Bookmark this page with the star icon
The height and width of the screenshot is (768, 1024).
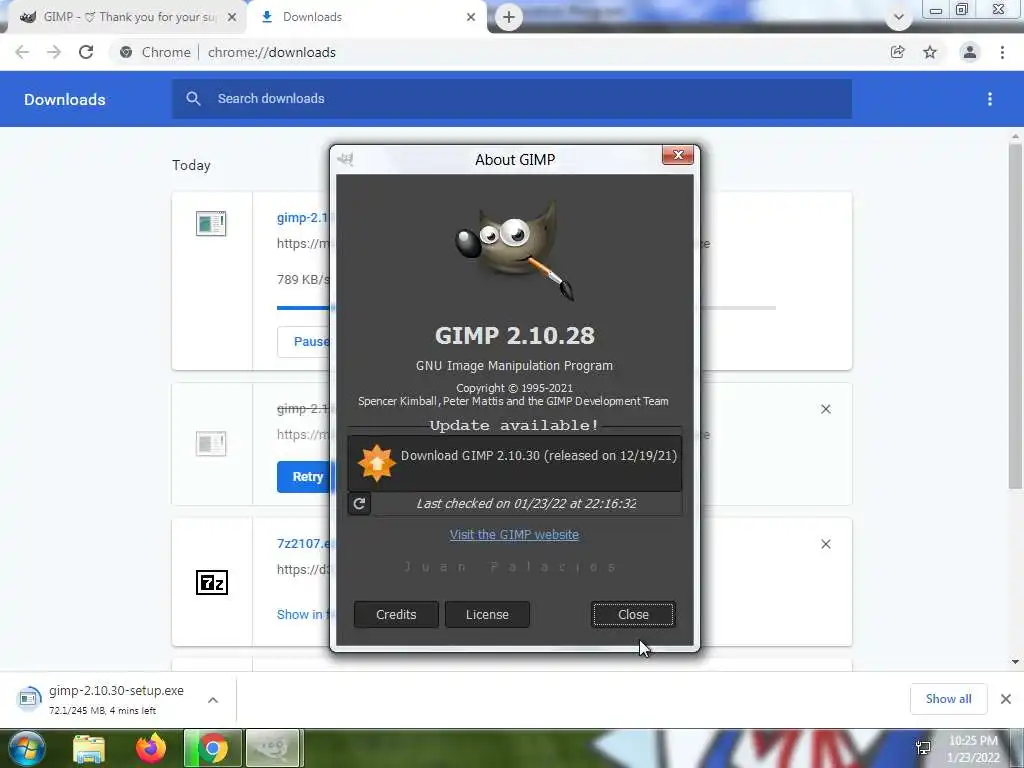[x=930, y=52]
